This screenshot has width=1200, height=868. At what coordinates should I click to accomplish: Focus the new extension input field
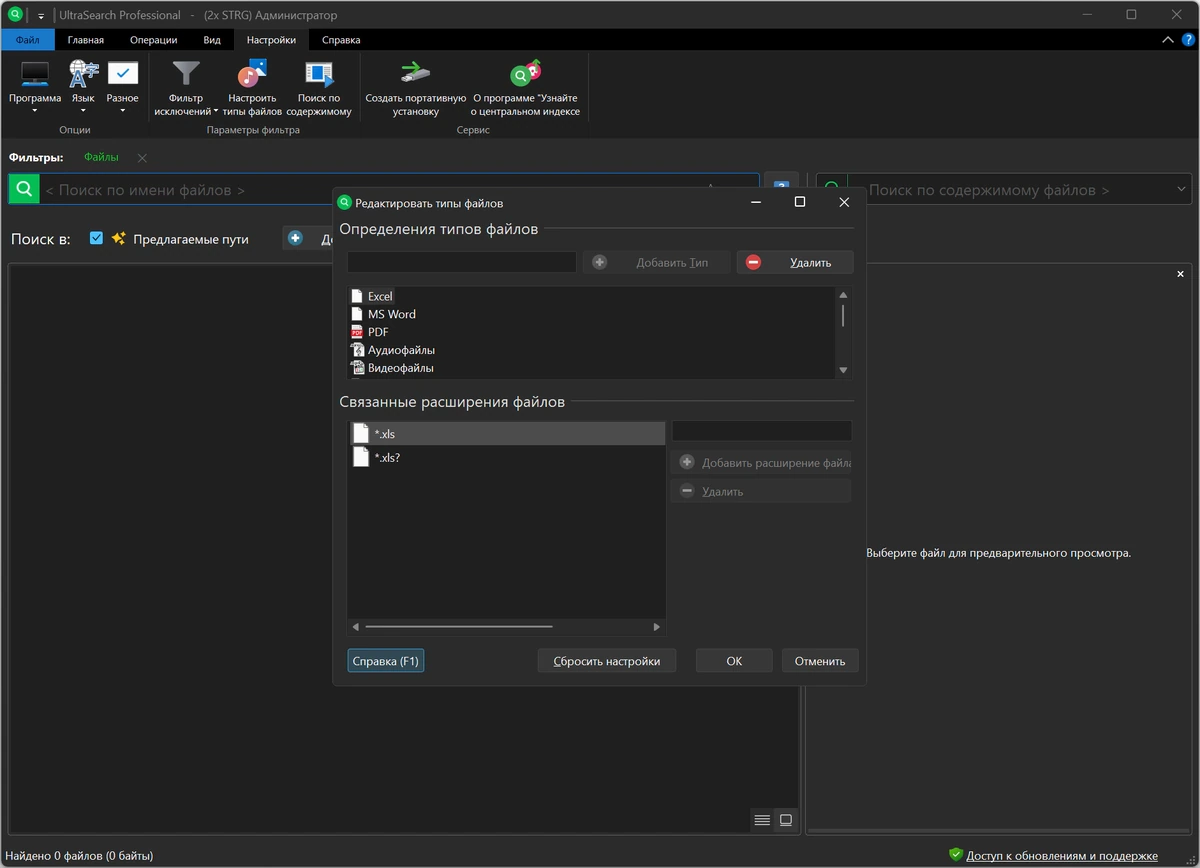[x=761, y=431]
